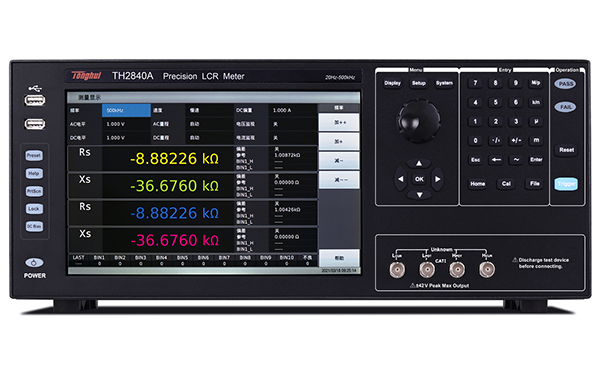Select the Lpot BNC terminal
This screenshot has height=367, width=600.
click(427, 270)
